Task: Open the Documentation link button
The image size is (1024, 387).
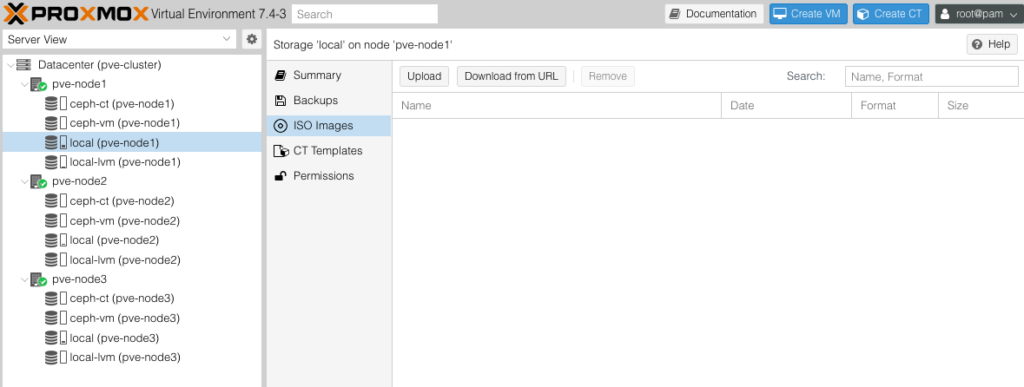Action: click(x=714, y=14)
